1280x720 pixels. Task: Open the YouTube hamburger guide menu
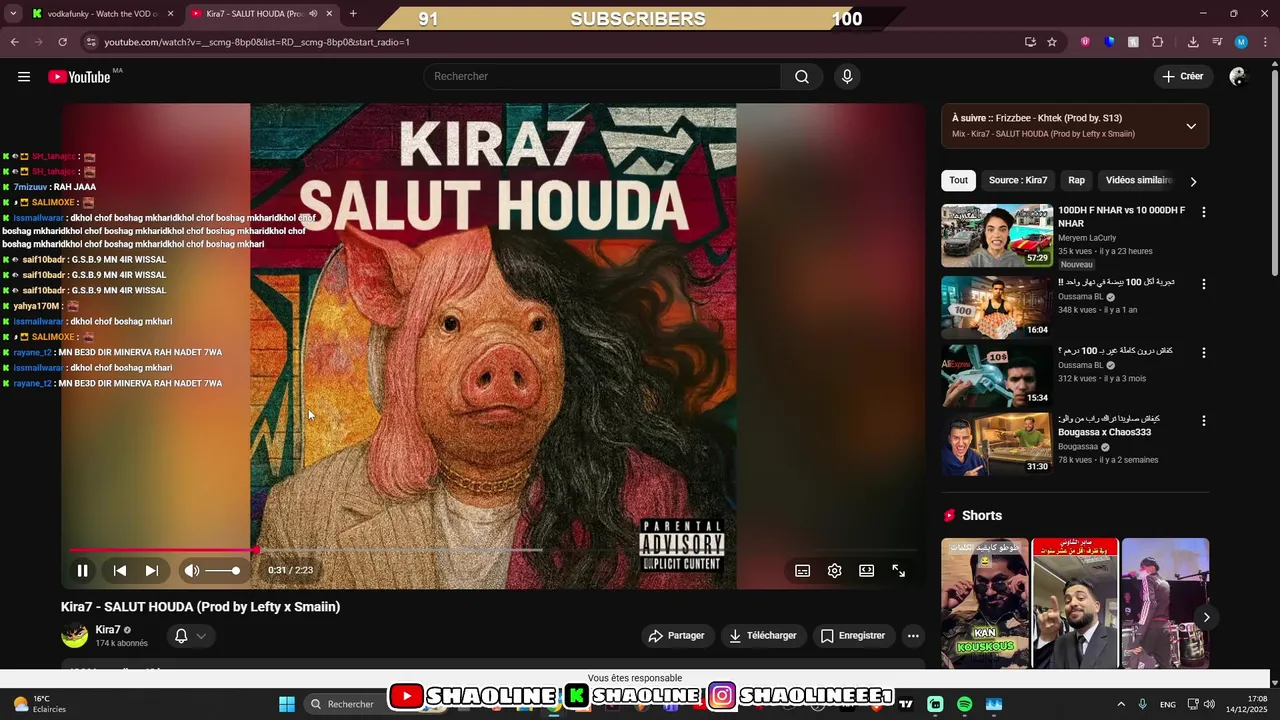24,77
